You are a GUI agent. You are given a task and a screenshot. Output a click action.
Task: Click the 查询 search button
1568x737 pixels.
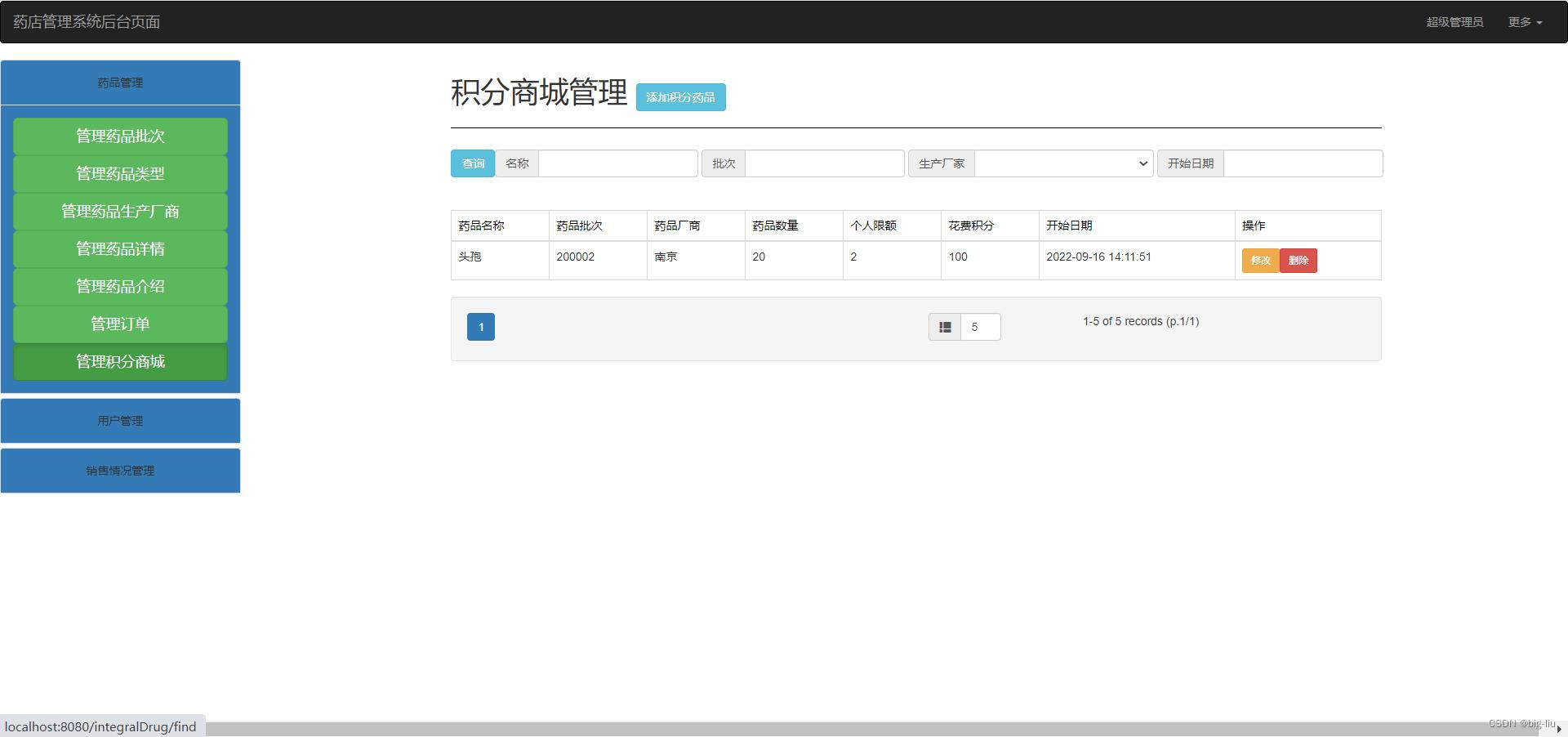click(x=472, y=163)
